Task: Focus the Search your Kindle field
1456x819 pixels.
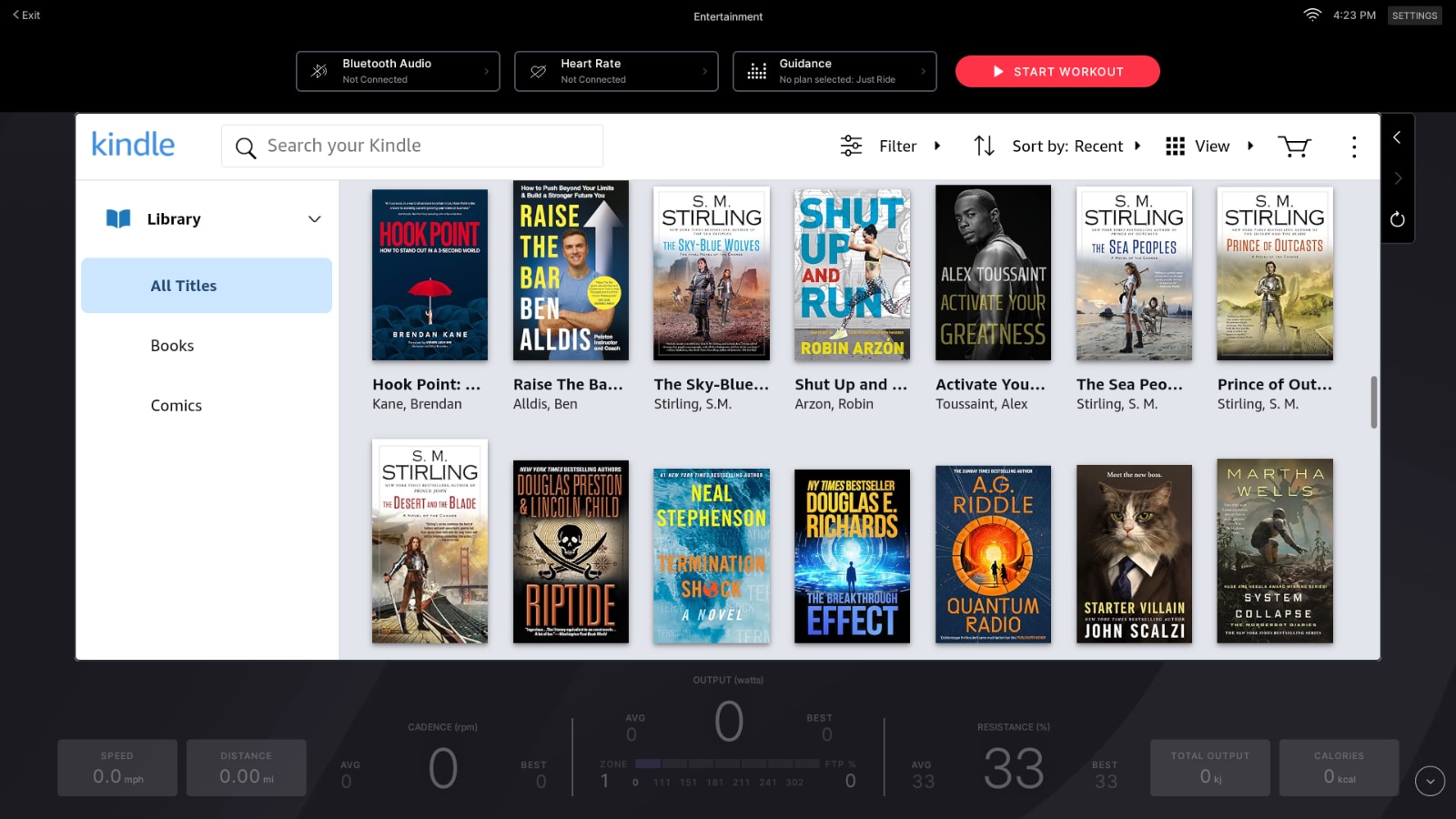Action: tap(412, 146)
